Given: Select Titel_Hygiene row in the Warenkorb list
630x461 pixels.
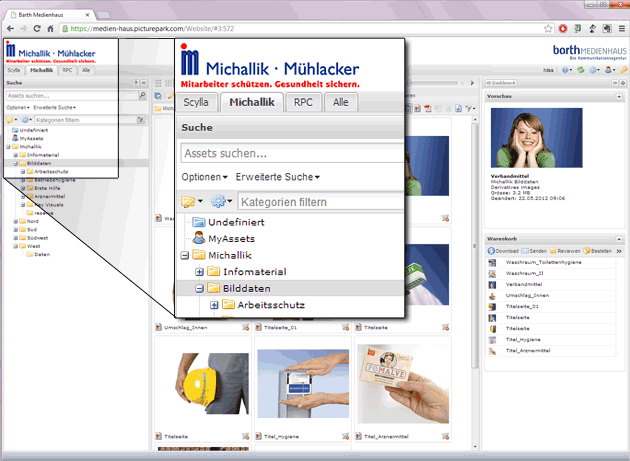Looking at the screenshot, I should 551,340.
